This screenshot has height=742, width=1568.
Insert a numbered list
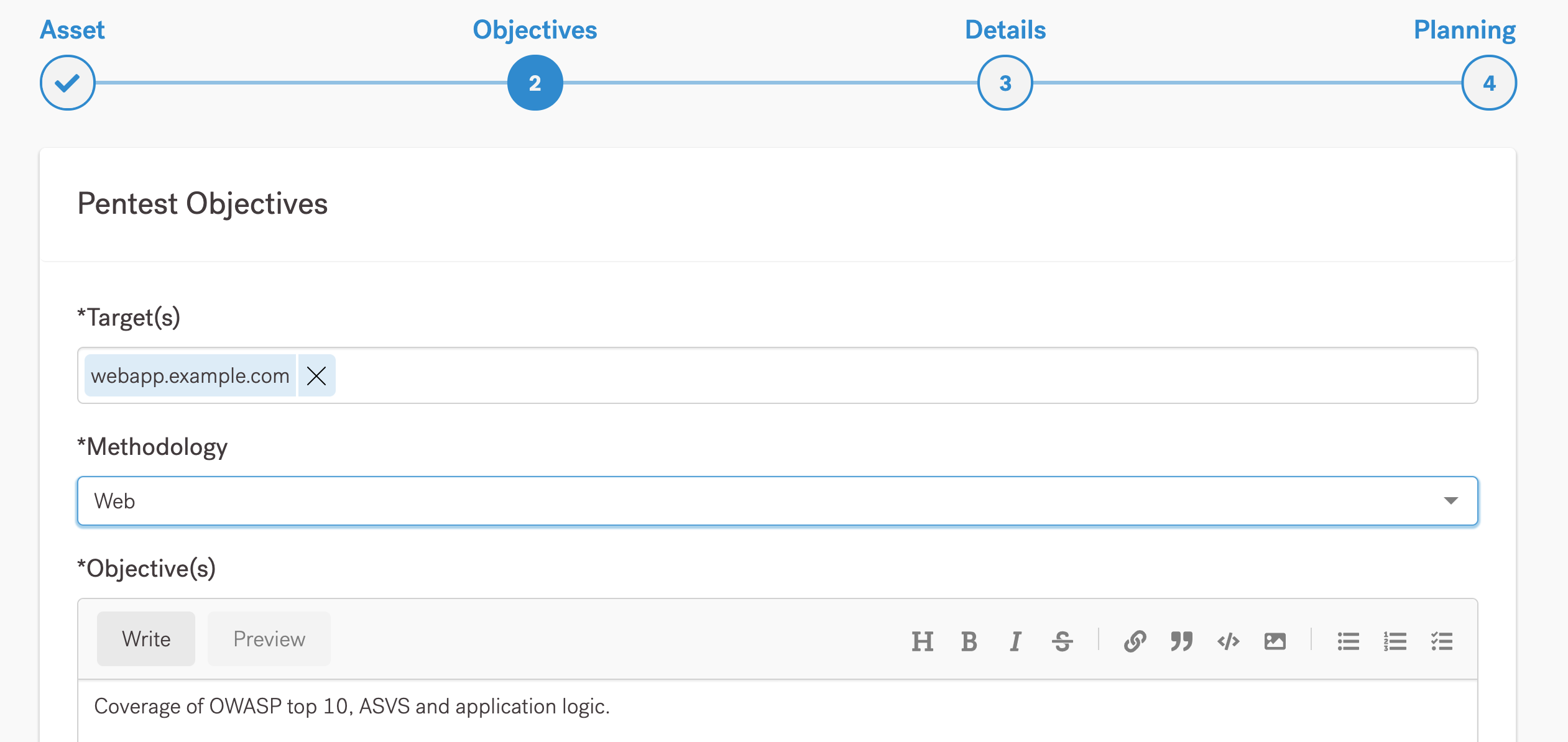coord(1395,641)
